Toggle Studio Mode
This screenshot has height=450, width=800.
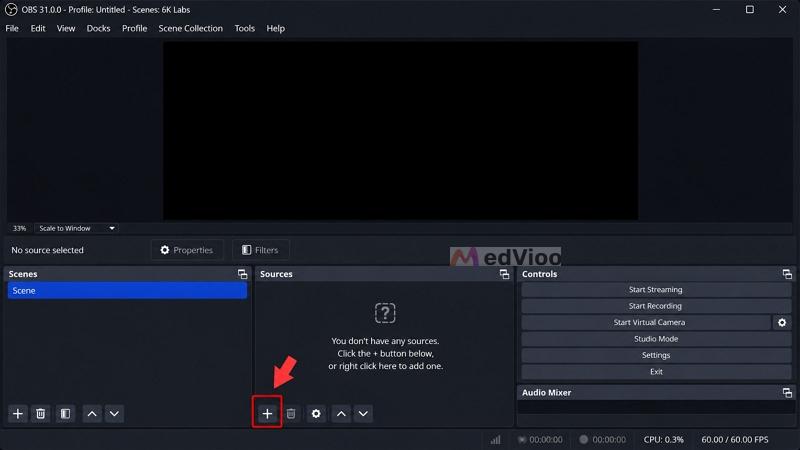[656, 339]
